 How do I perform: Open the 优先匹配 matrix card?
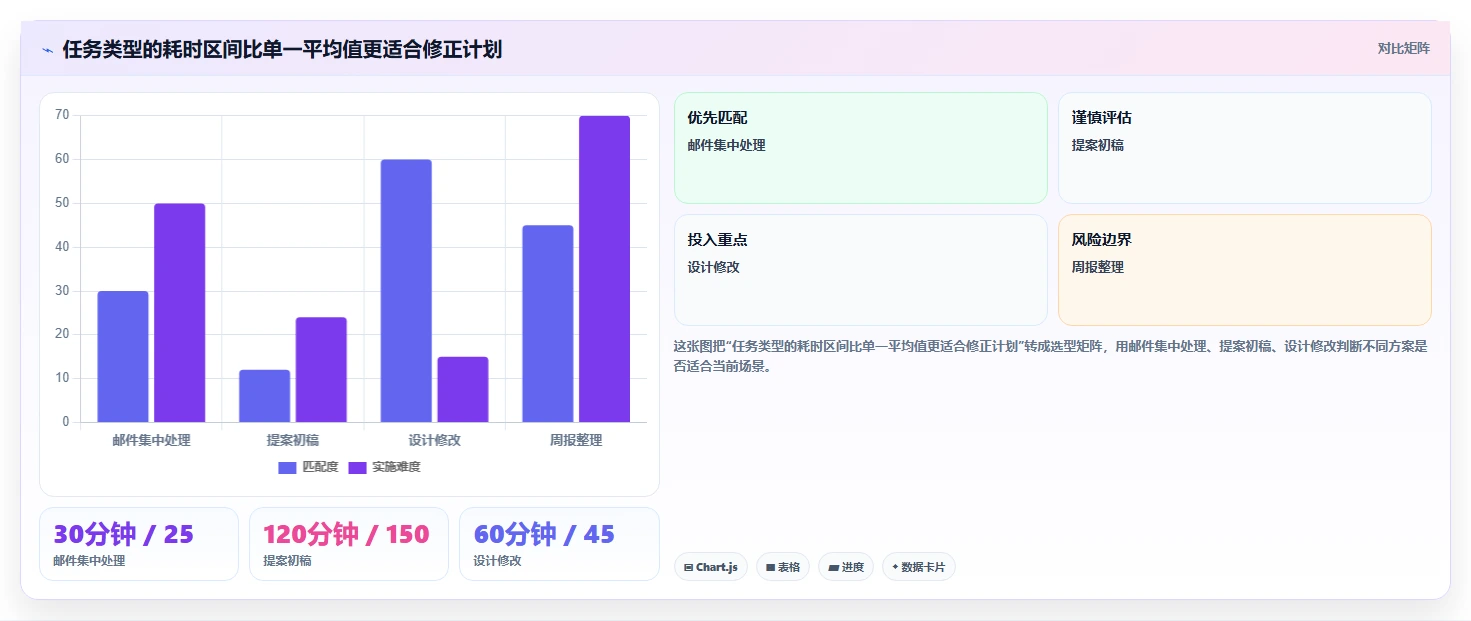pos(861,148)
